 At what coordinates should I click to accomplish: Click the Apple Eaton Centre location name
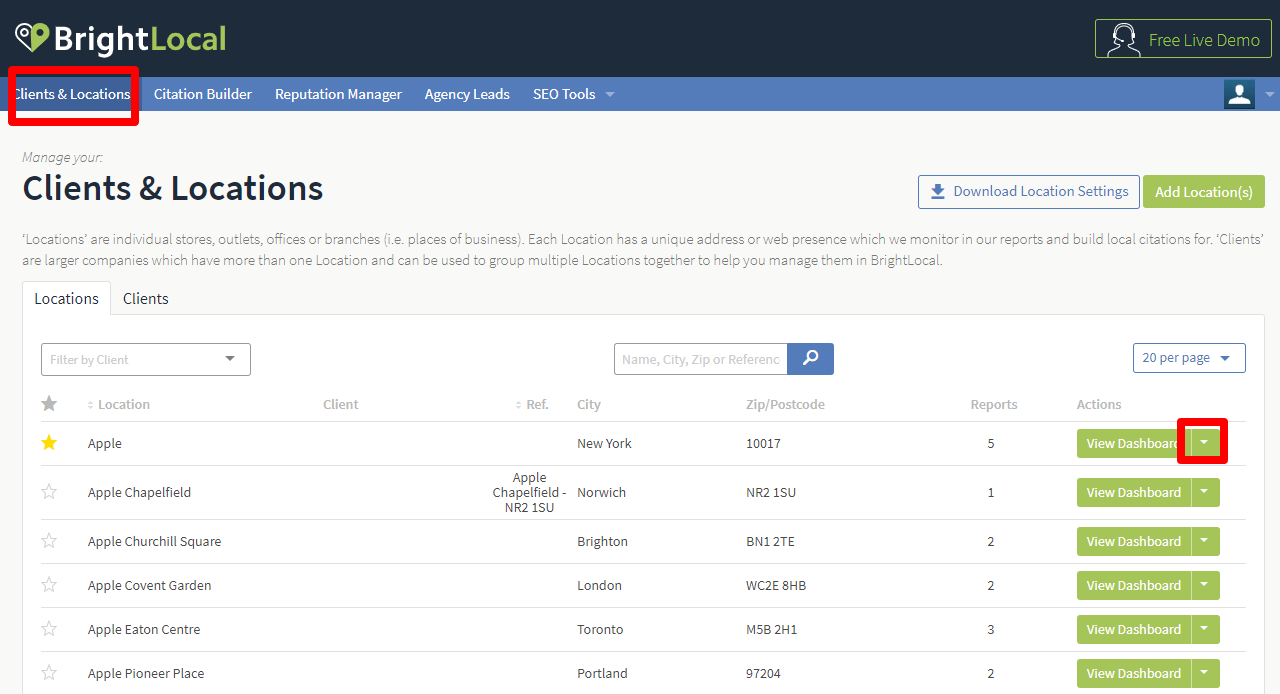pyautogui.click(x=144, y=629)
